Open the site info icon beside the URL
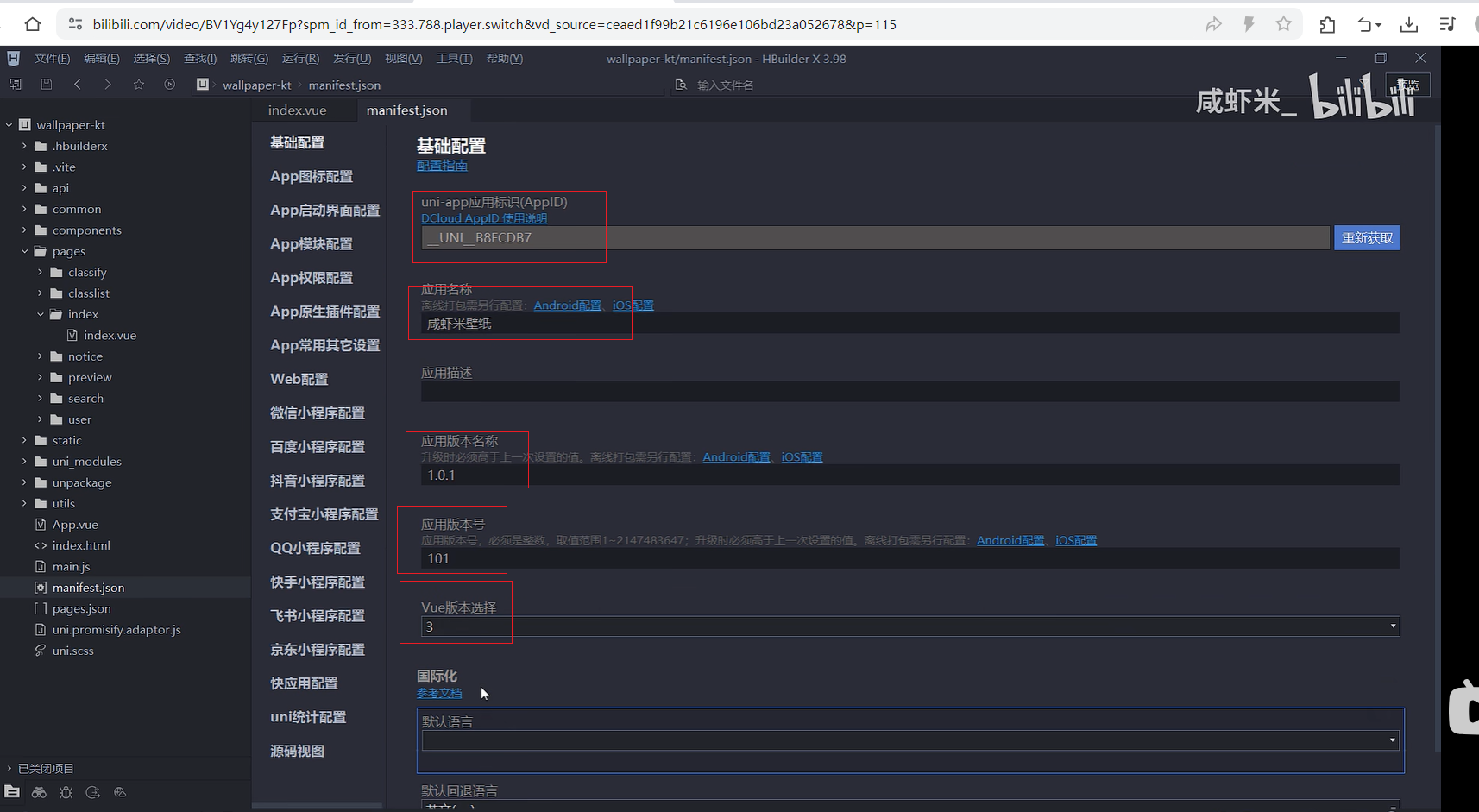This screenshot has width=1479, height=812. tap(75, 24)
